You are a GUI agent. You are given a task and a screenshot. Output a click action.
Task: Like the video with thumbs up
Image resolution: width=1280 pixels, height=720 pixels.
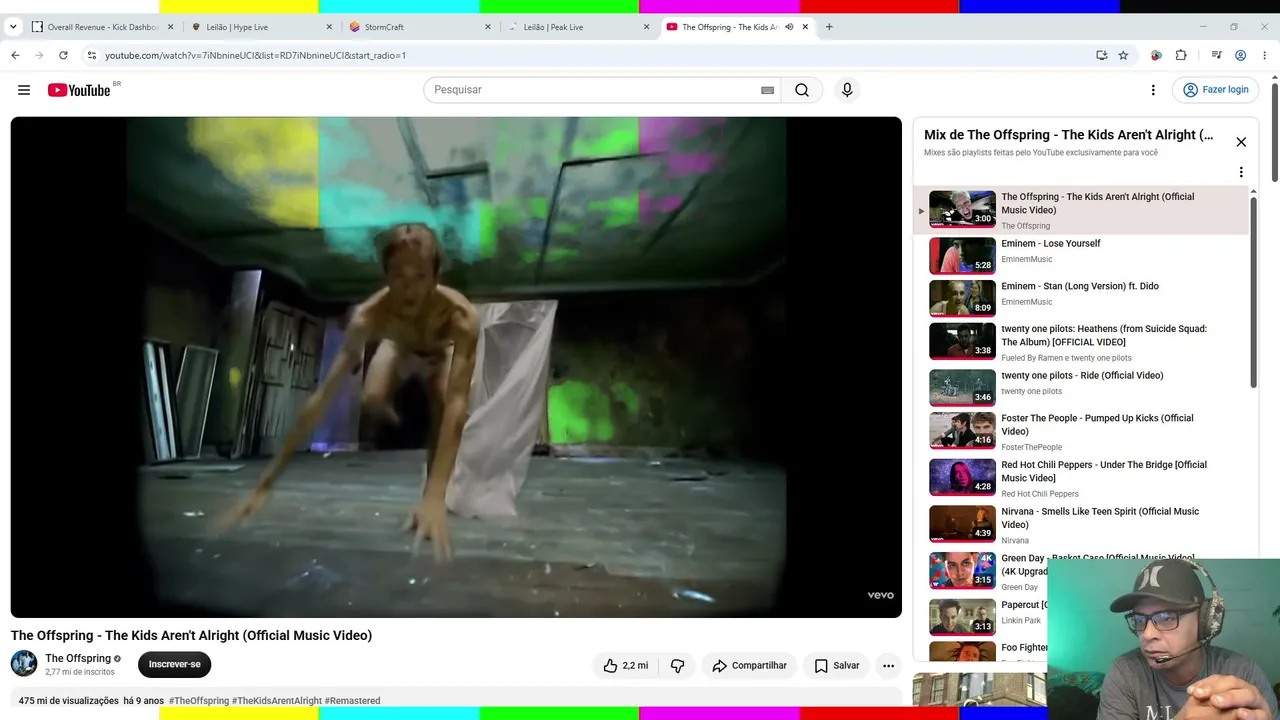tap(625, 665)
